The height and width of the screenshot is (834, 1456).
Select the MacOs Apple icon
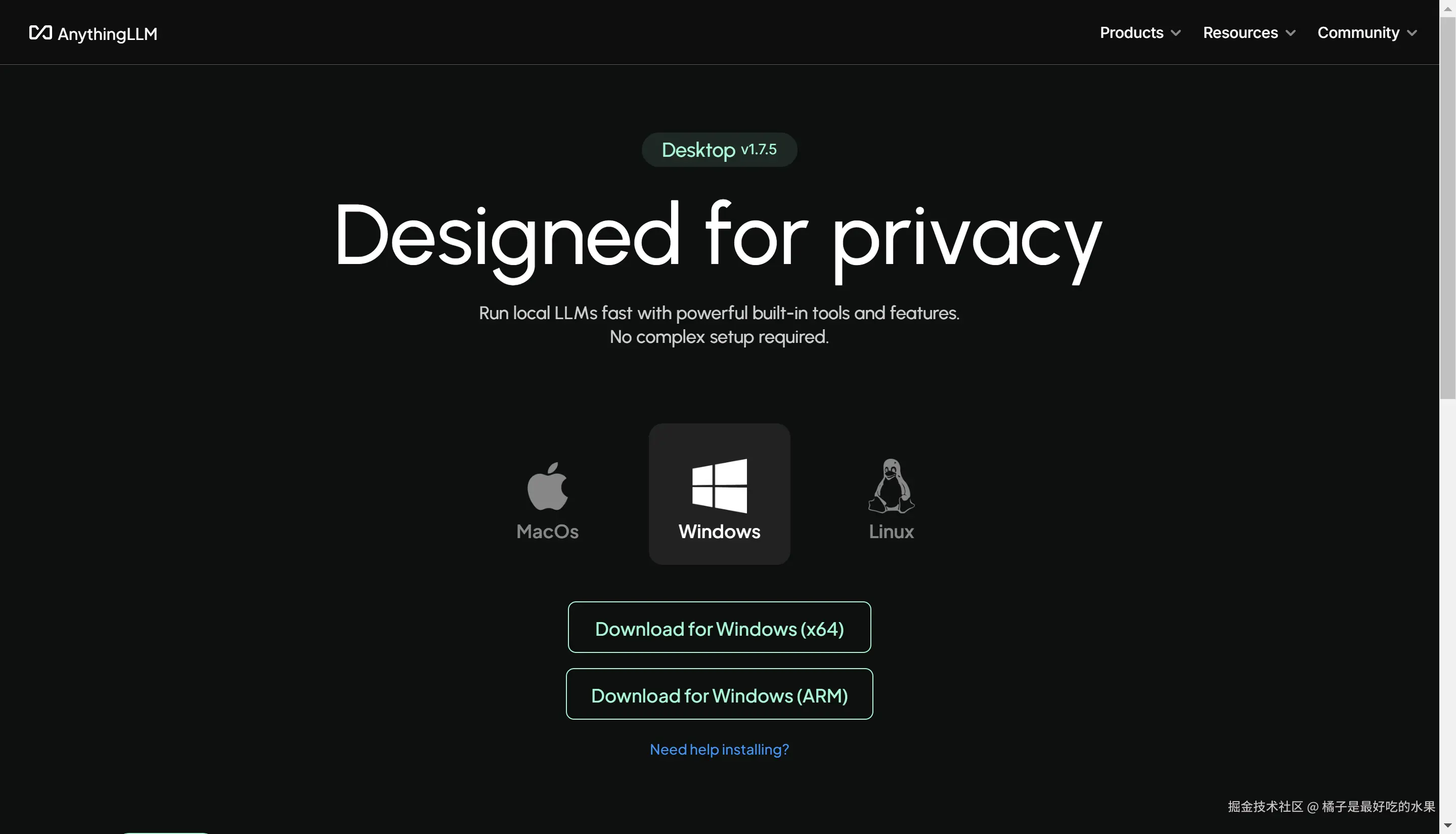[548, 486]
